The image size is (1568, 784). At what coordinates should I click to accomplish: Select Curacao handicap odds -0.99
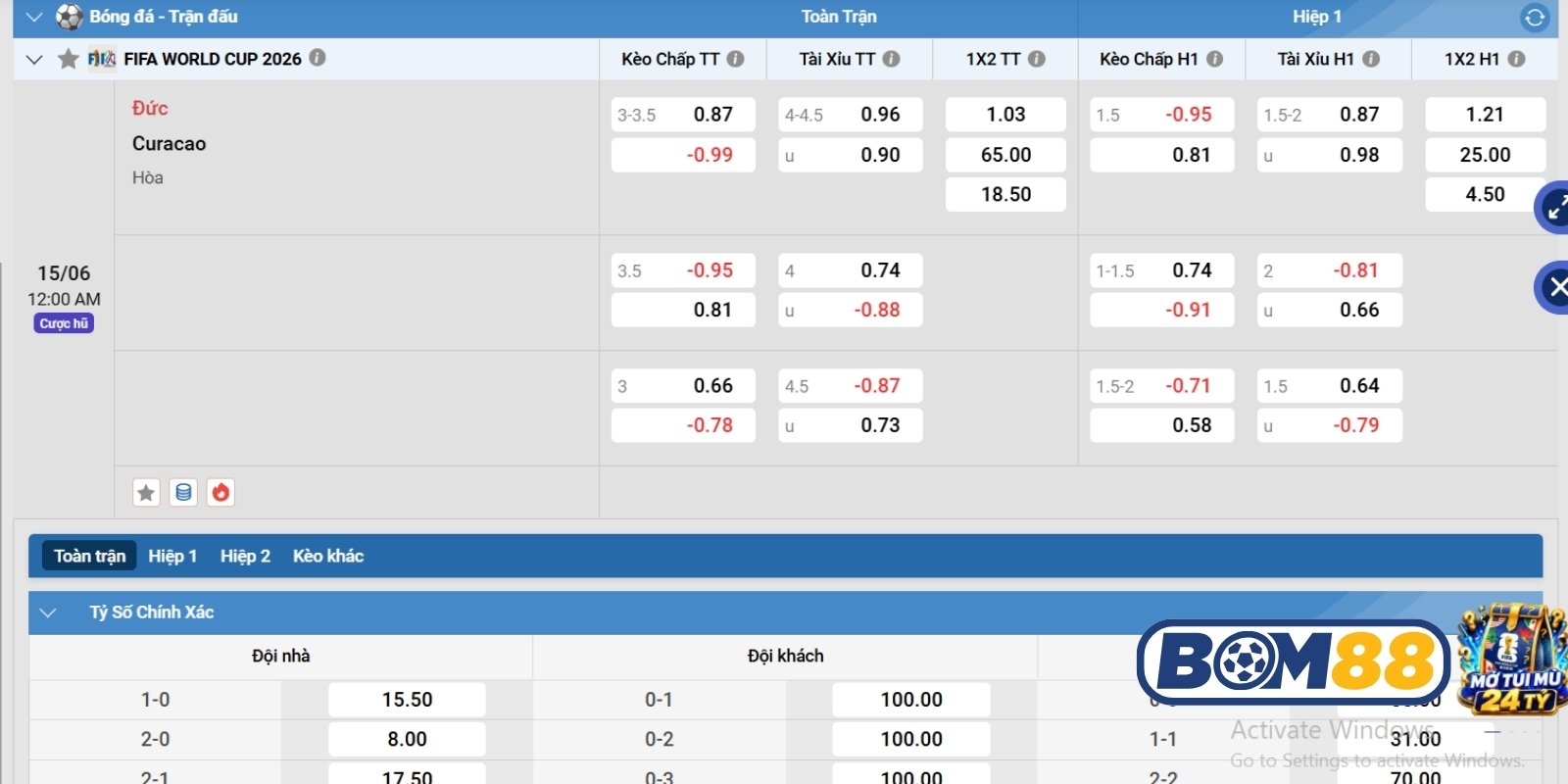[x=683, y=155]
